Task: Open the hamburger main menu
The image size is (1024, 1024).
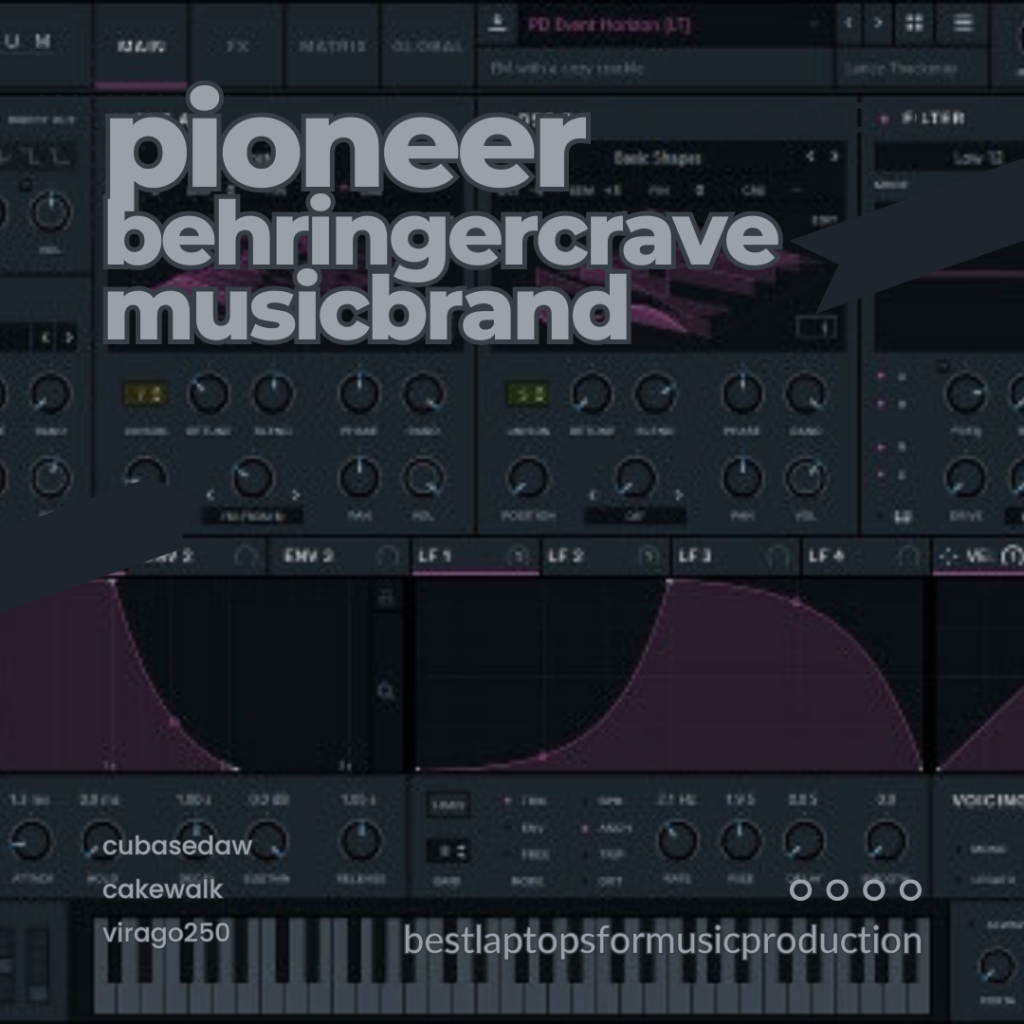Action: tap(963, 24)
